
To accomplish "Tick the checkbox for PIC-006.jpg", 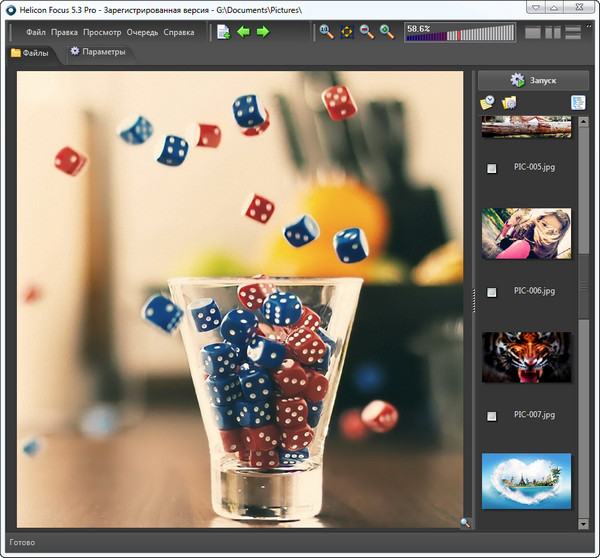I will (x=491, y=292).
